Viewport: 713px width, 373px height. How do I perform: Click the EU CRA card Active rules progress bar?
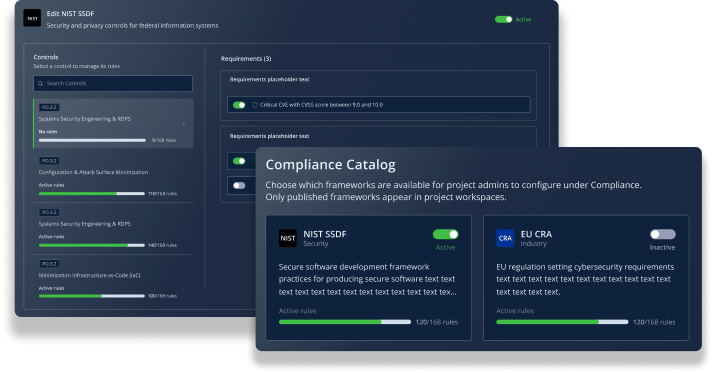point(562,322)
